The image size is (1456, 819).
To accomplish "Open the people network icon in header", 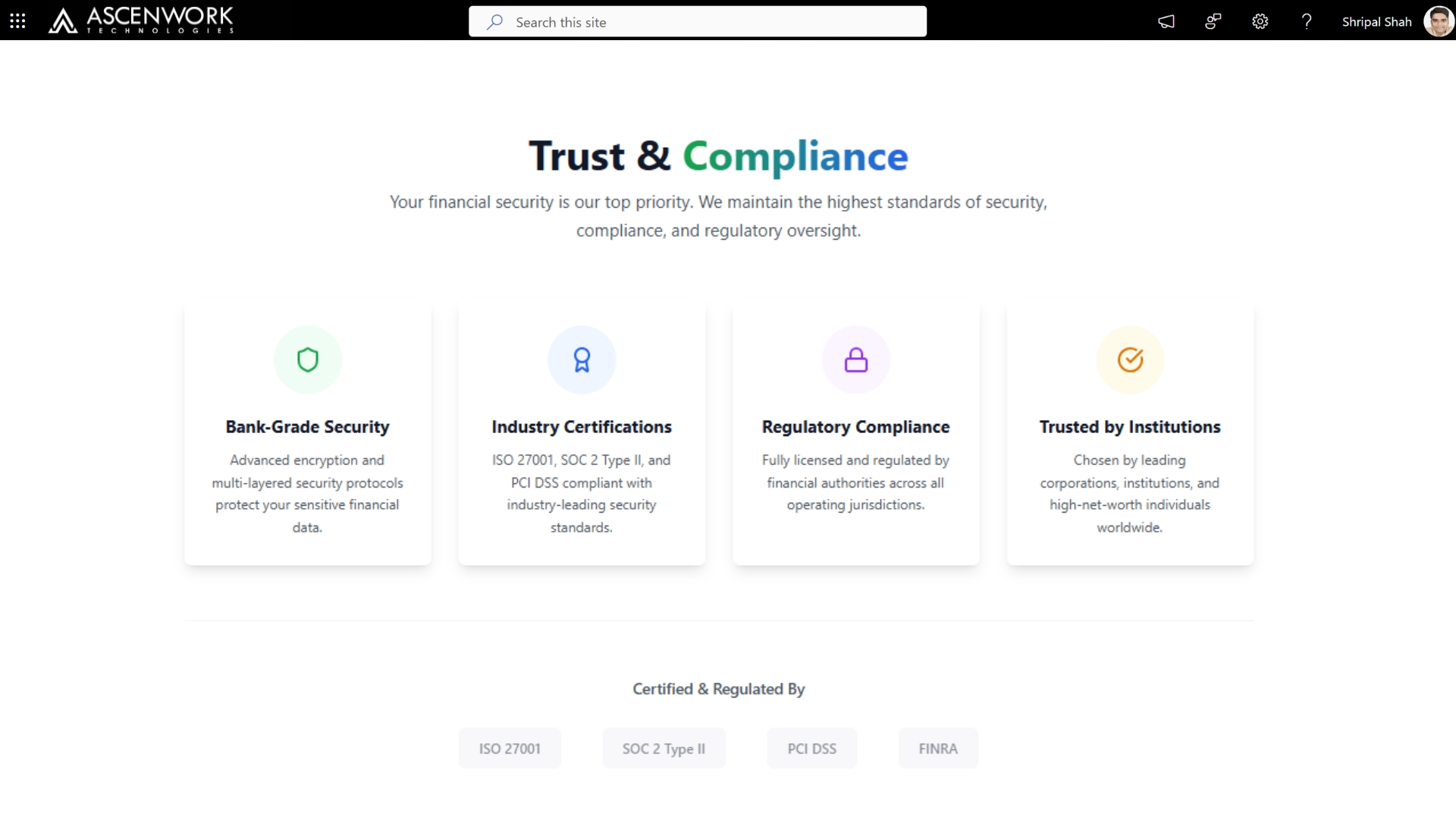I will 1213,21.
